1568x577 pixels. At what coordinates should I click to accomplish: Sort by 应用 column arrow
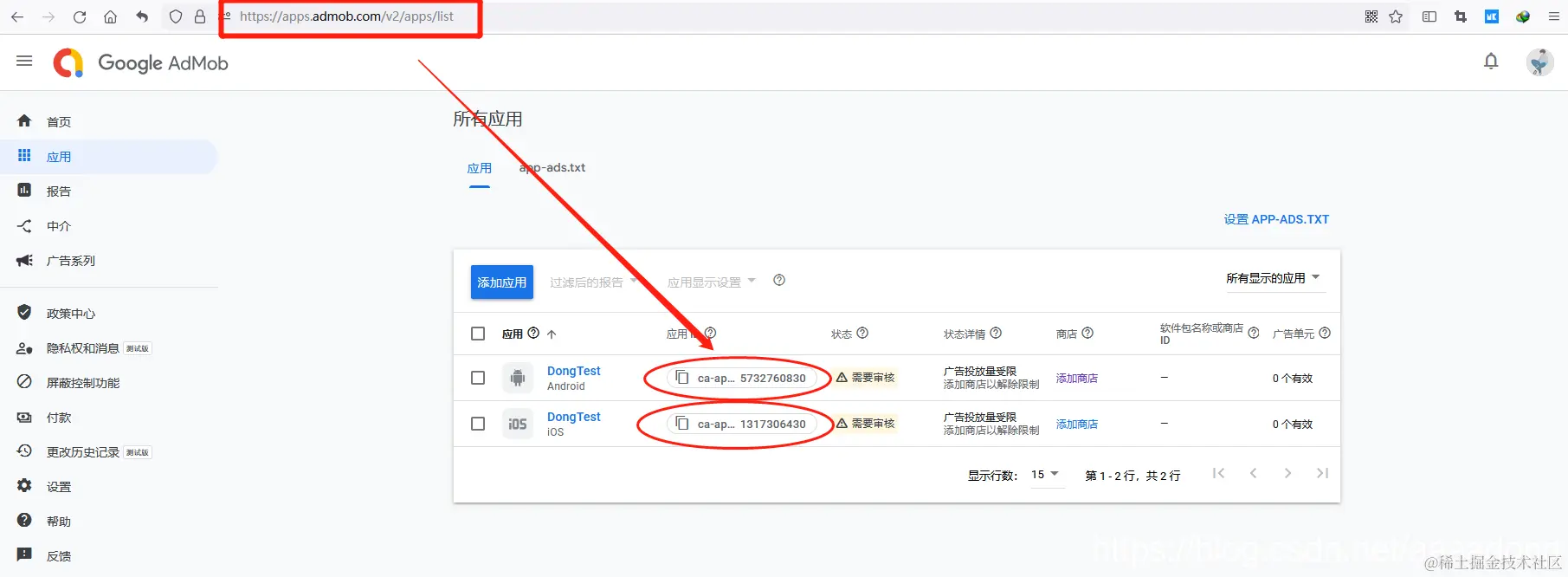click(x=552, y=334)
